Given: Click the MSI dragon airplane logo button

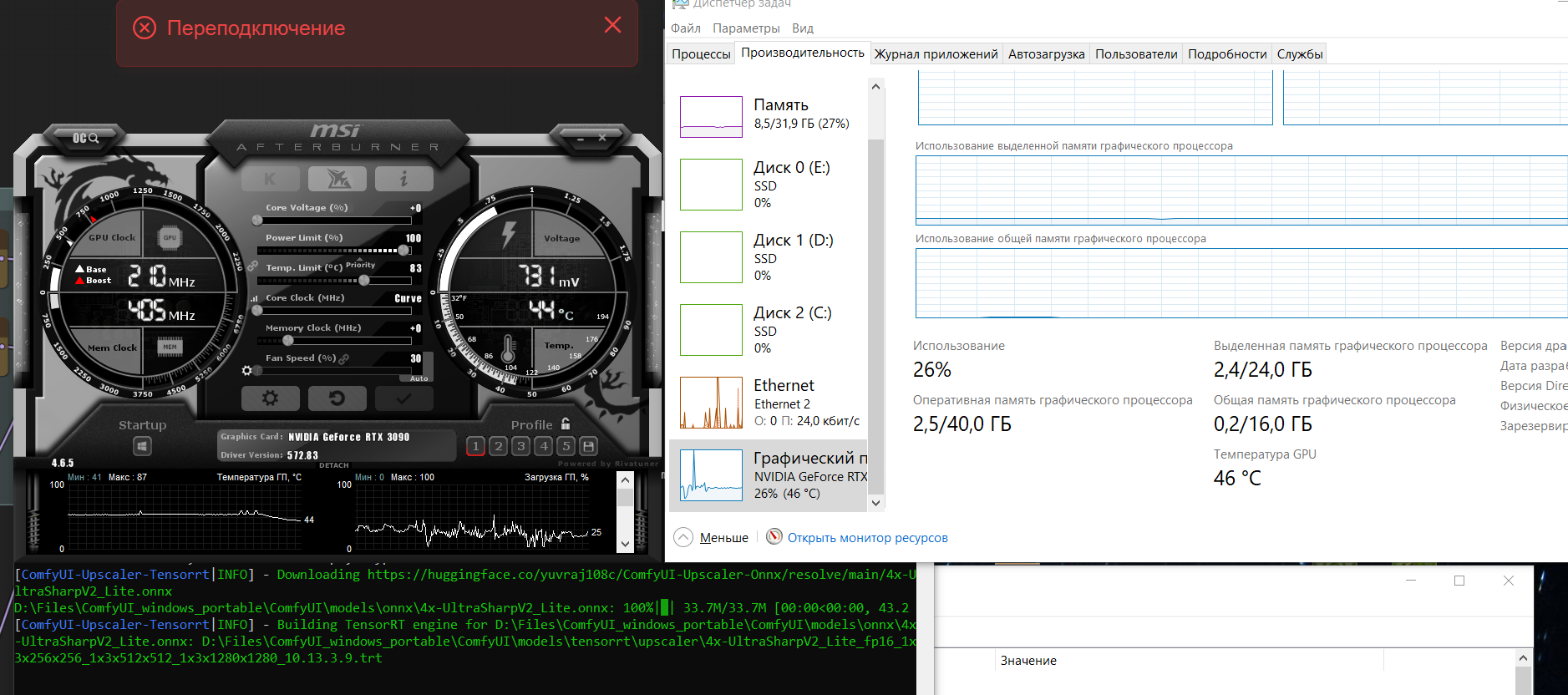Looking at the screenshot, I should (x=337, y=178).
